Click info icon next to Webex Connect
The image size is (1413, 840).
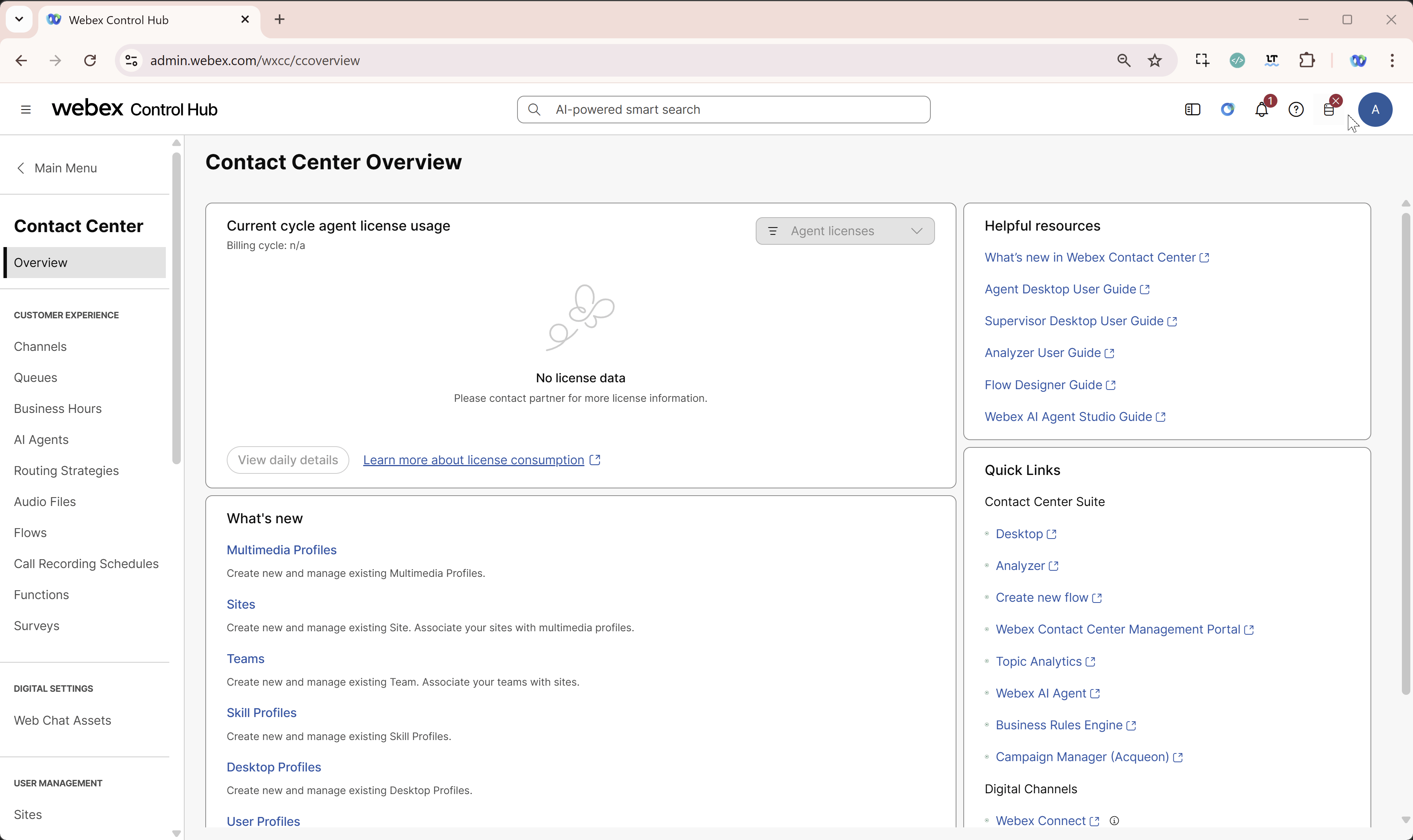pos(1114,820)
